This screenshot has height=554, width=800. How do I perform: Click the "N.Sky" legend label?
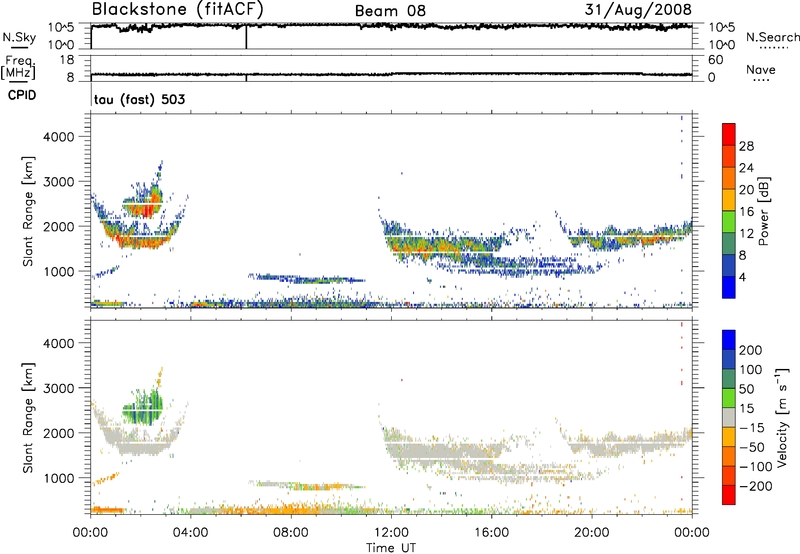(19, 37)
